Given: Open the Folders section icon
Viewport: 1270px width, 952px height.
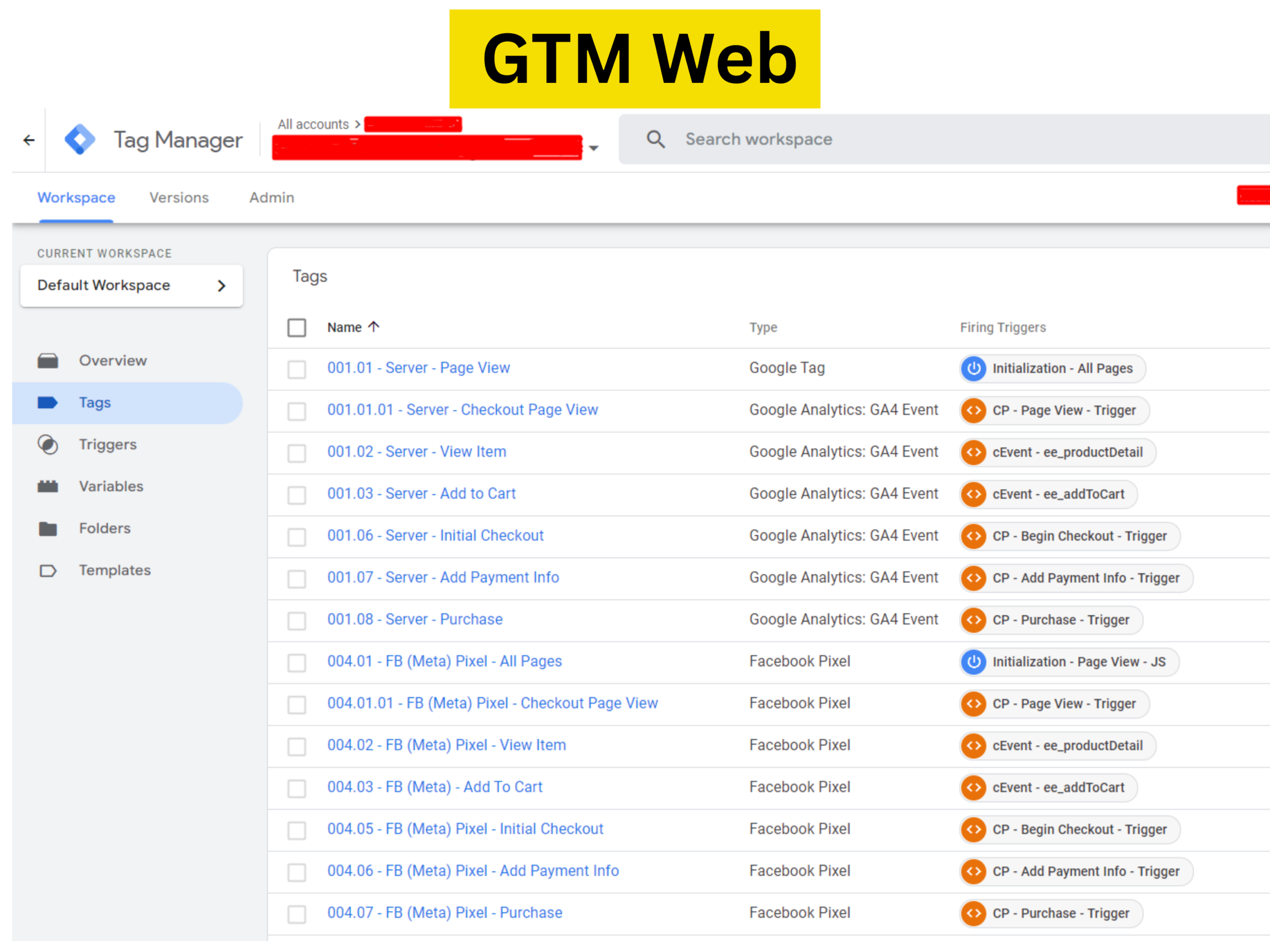Looking at the screenshot, I should [48, 529].
